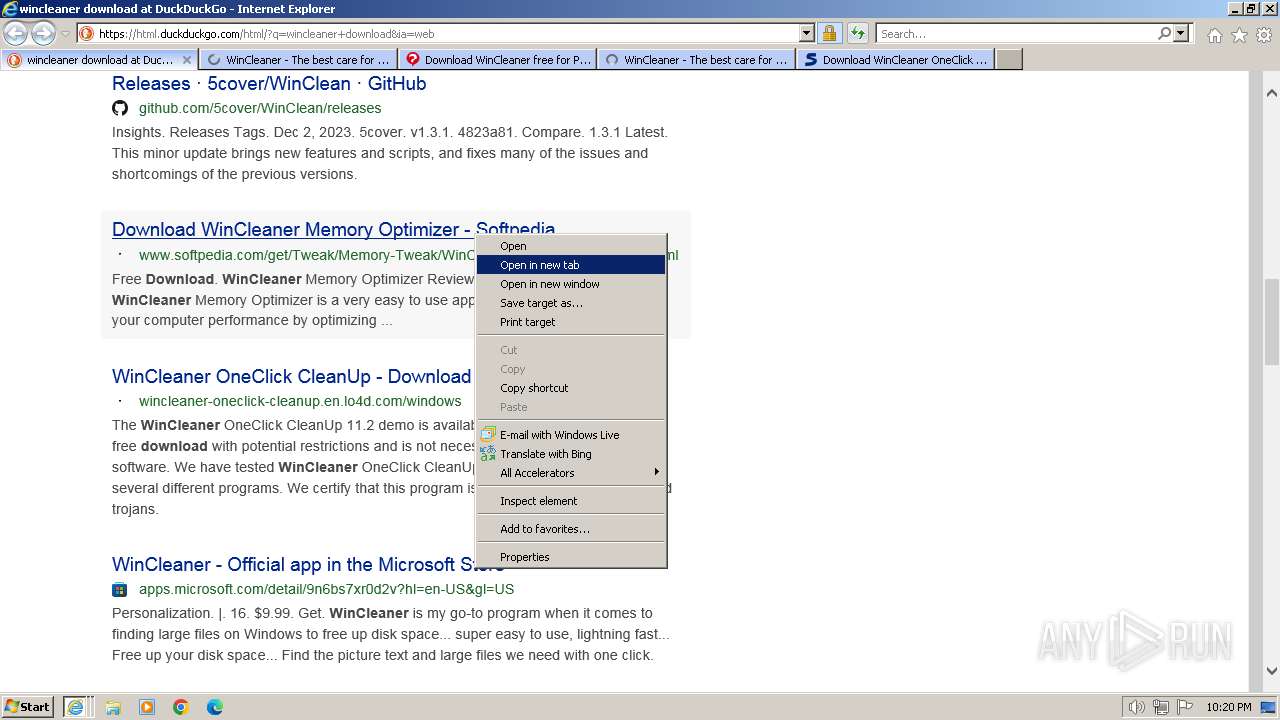Click the address bar URL field
This screenshot has width=1280, height=720.
447,34
